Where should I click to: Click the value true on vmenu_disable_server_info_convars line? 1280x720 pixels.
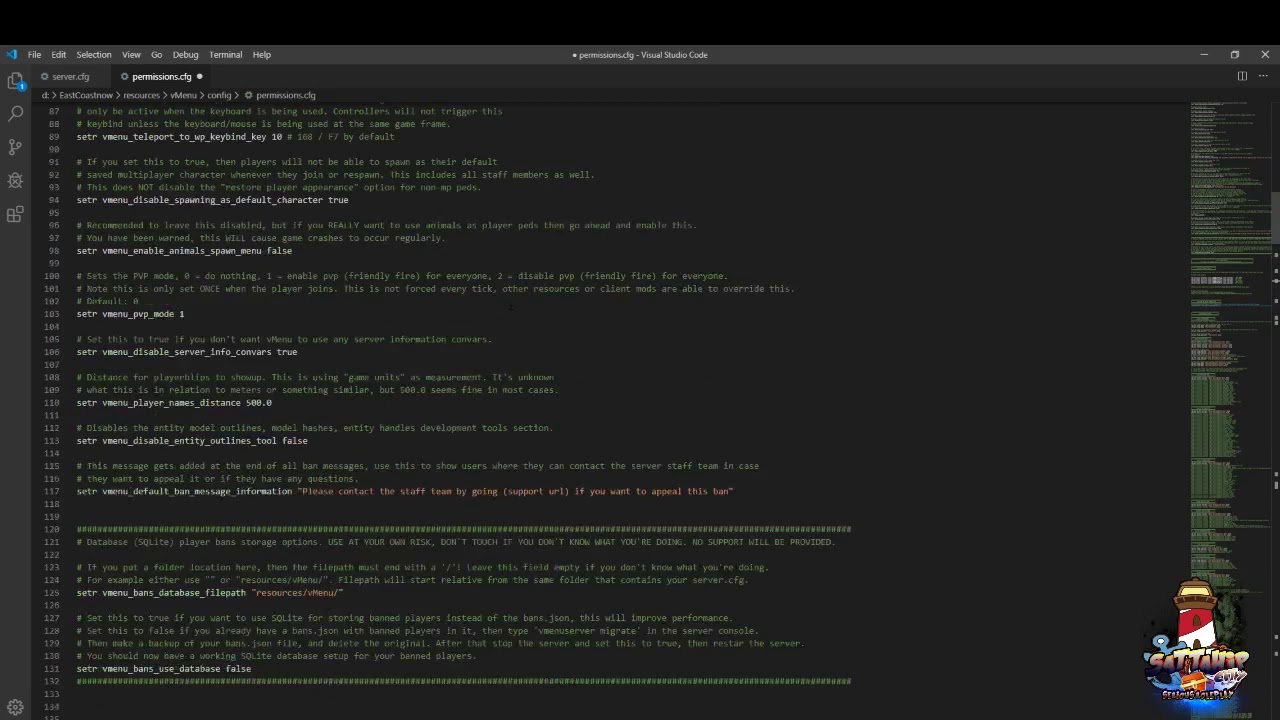(287, 352)
